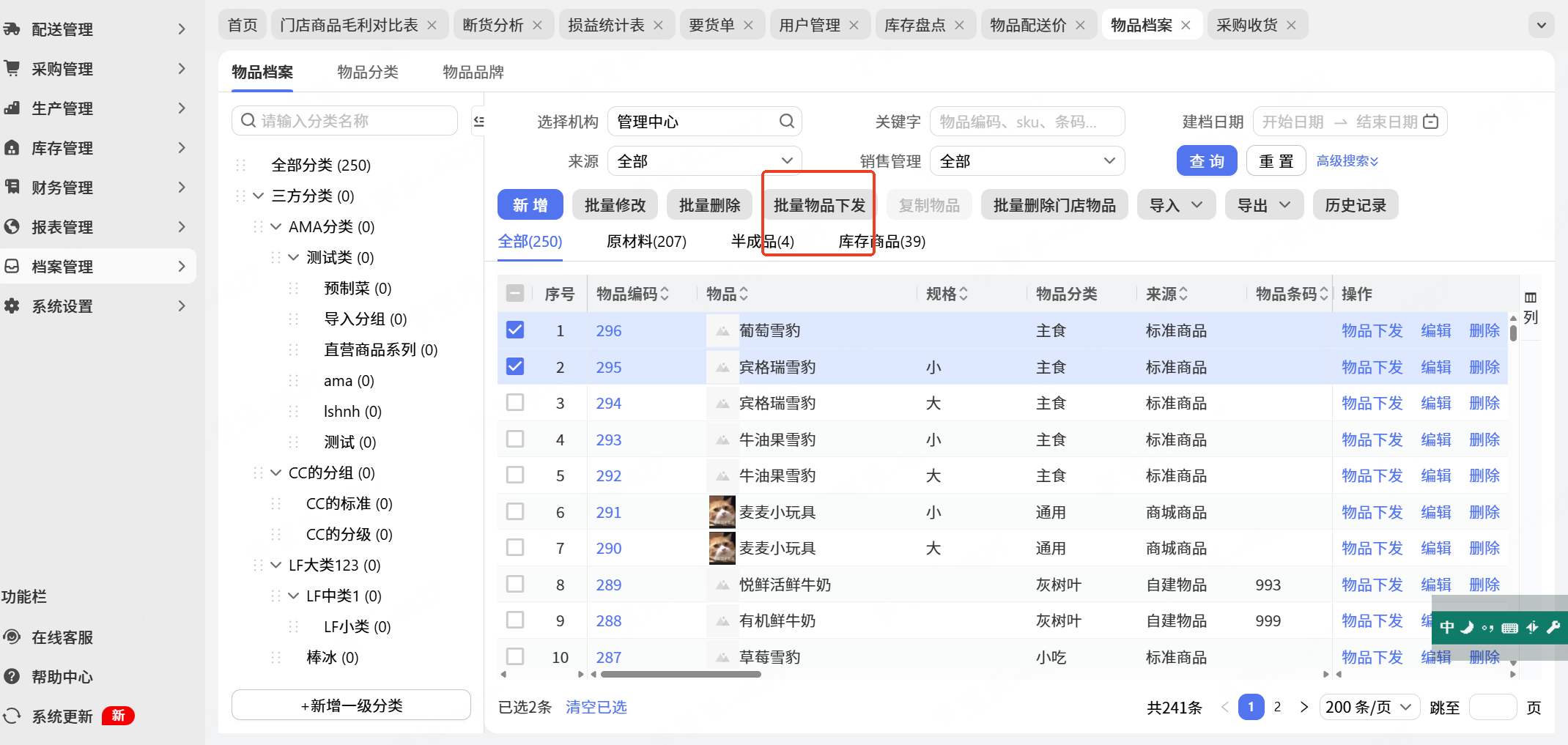The width and height of the screenshot is (1568, 745).
Task: Switch to the 首页 tab
Action: click(243, 26)
